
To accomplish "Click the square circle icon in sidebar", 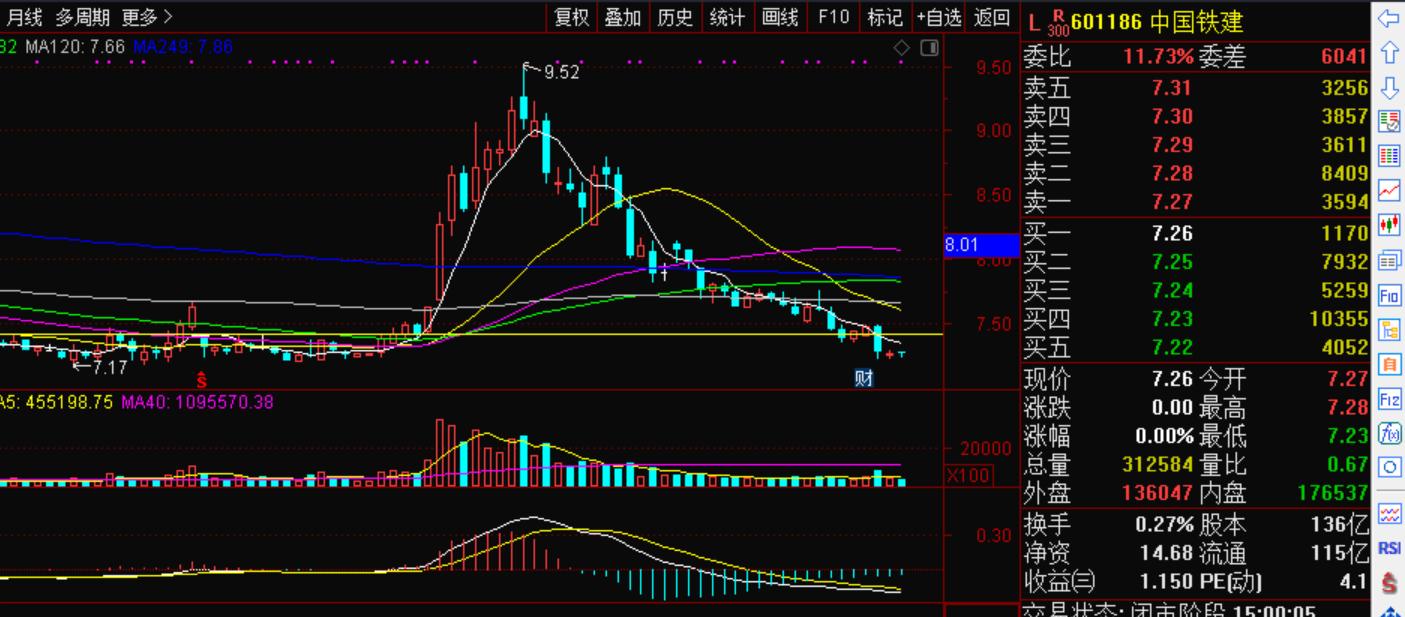I will coord(1389,467).
